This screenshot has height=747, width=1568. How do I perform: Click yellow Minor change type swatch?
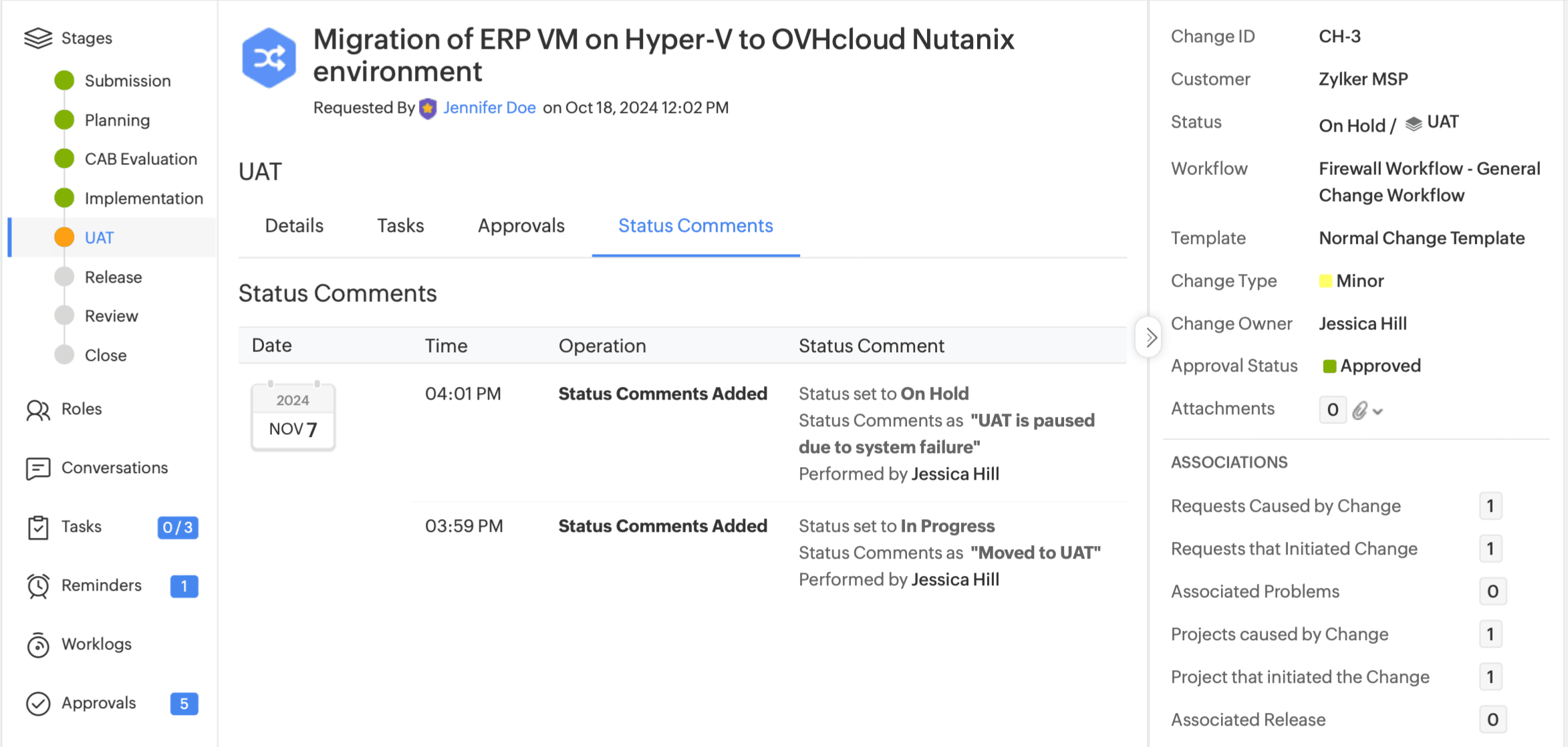pyautogui.click(x=1325, y=281)
